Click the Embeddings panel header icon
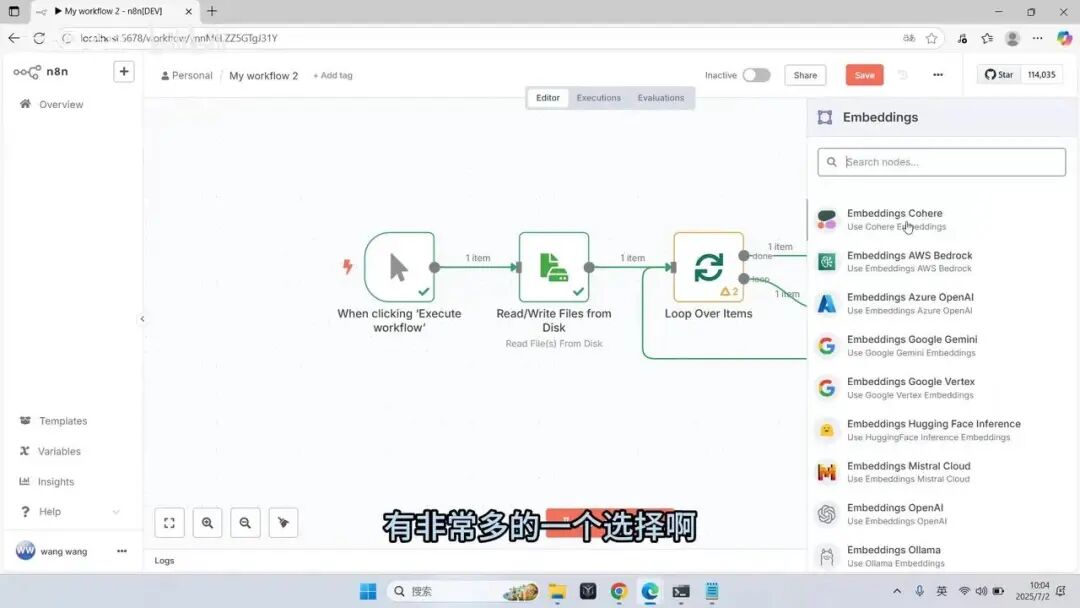 point(824,117)
